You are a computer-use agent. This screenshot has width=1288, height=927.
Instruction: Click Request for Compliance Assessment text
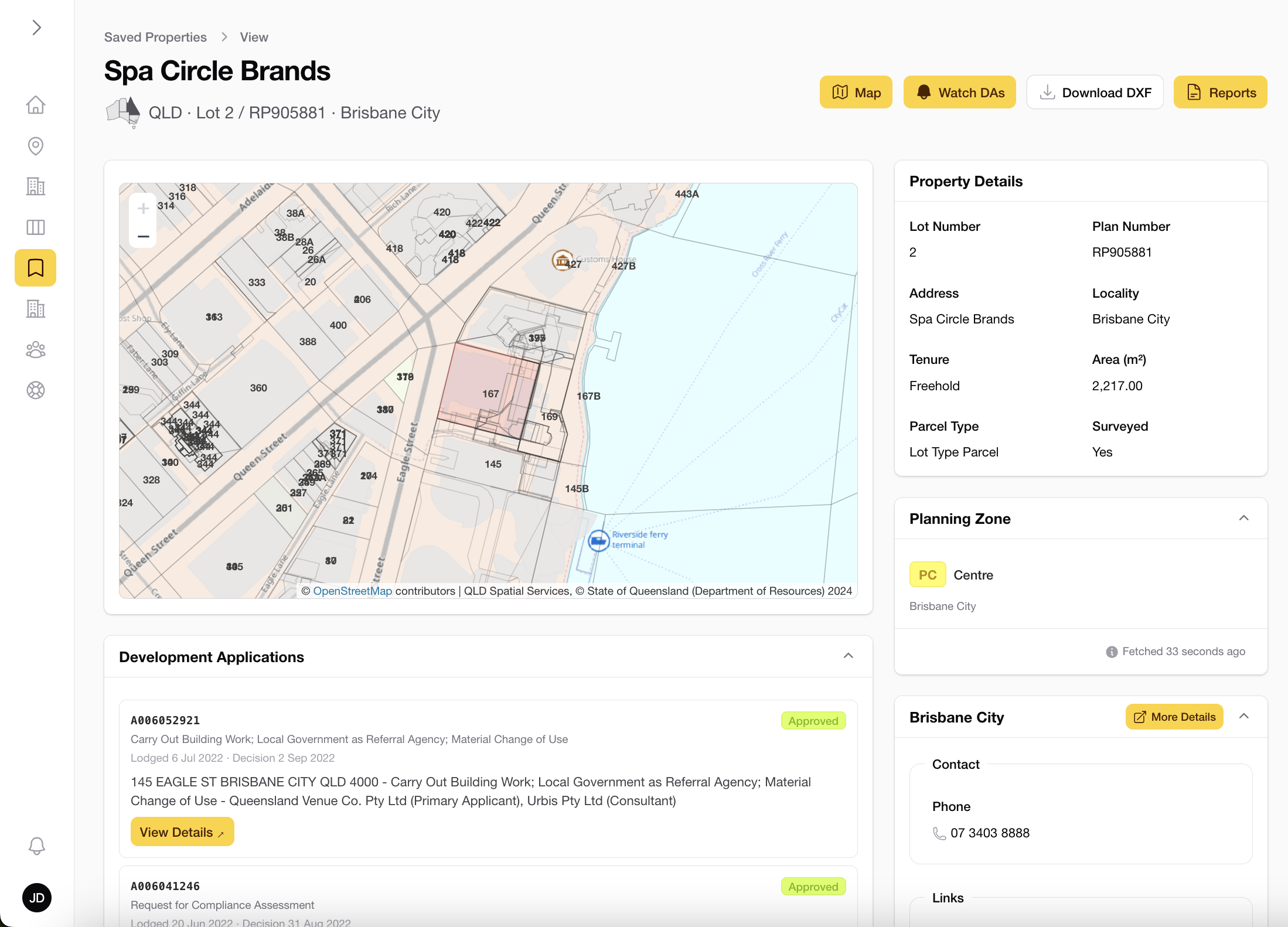coord(222,905)
